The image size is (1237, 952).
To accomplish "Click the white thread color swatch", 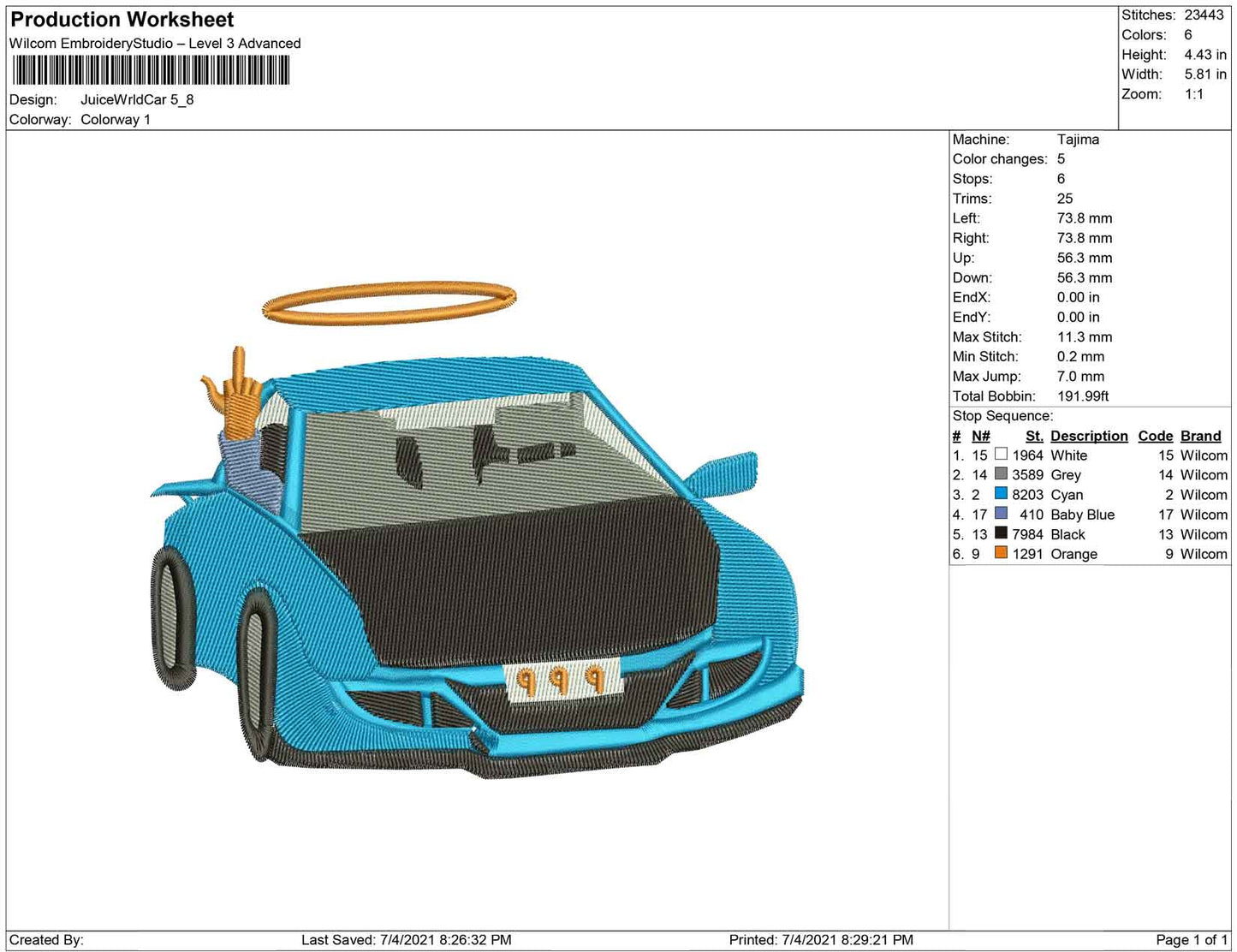I will (1001, 455).
